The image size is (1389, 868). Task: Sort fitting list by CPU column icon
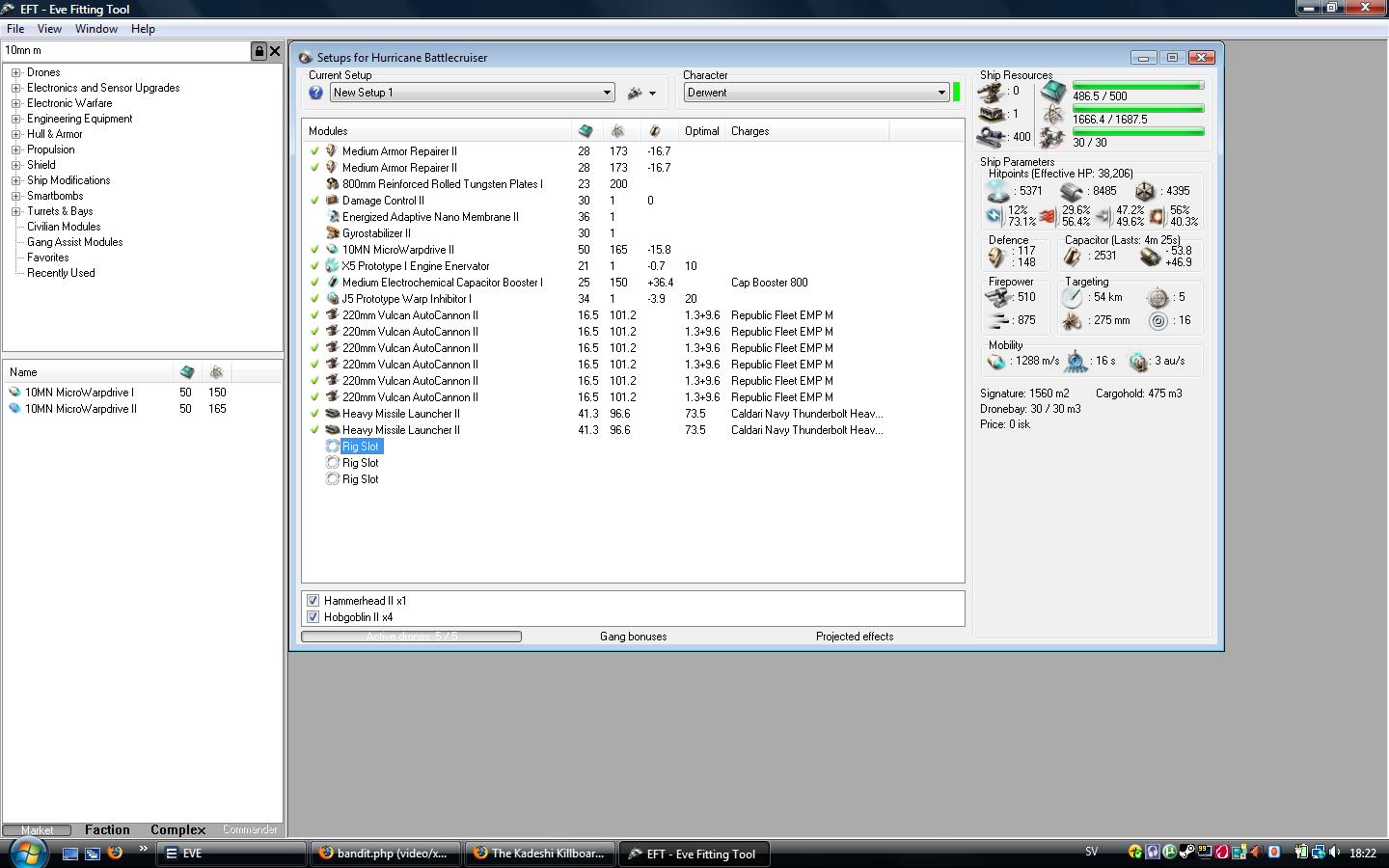pos(586,131)
